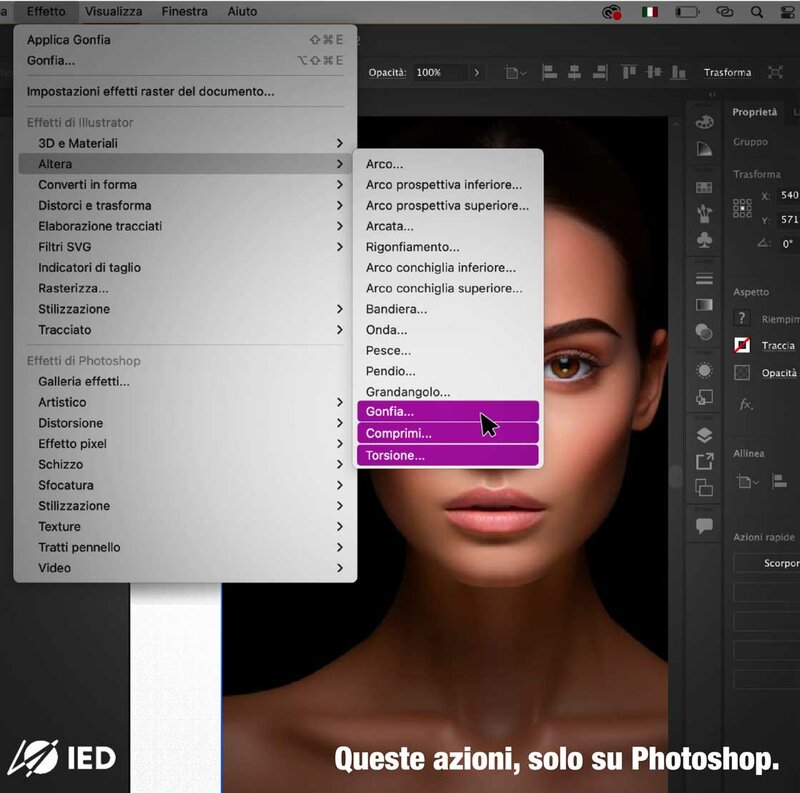Click Opacità label in control bar
This screenshot has height=793, width=800.
[x=387, y=72]
